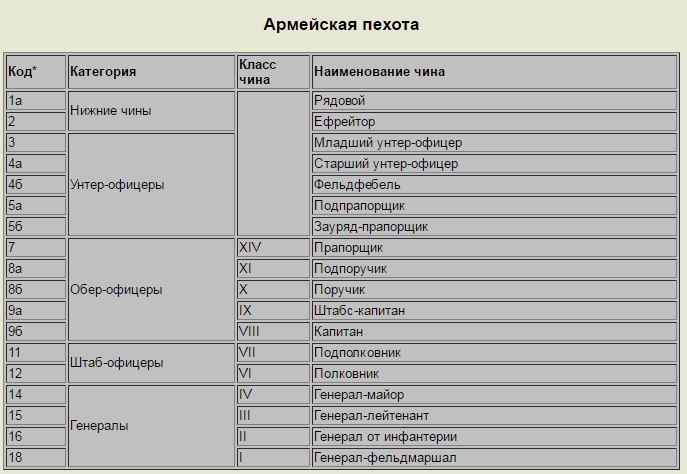Image resolution: width=687 pixels, height=474 pixels.
Task: Select the 'Наименование чина' column header
Action: [x=494, y=72]
